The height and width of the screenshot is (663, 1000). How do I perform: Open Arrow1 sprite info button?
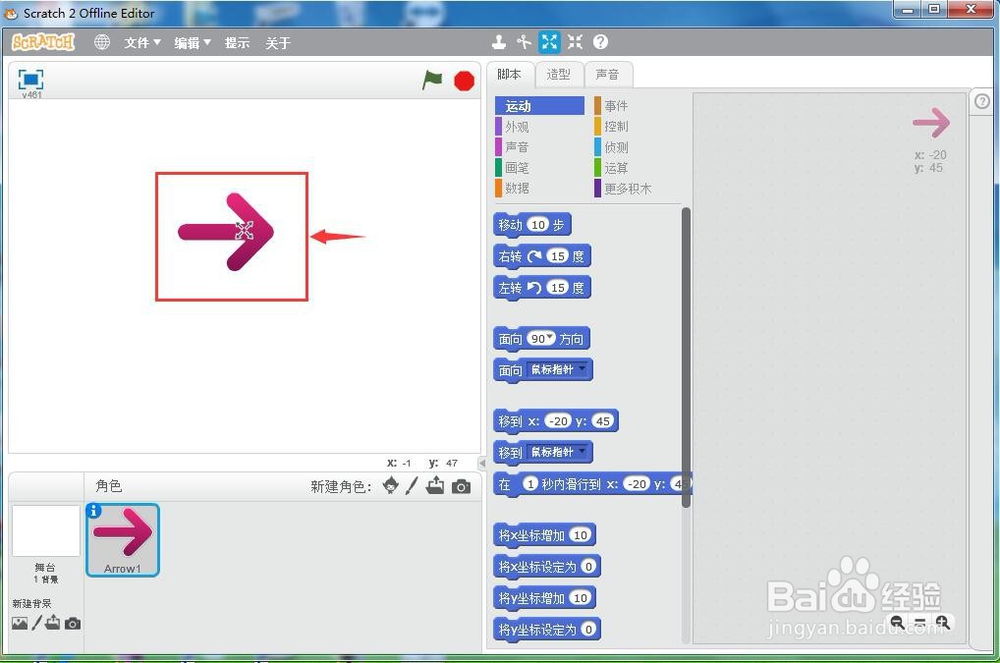[94, 511]
